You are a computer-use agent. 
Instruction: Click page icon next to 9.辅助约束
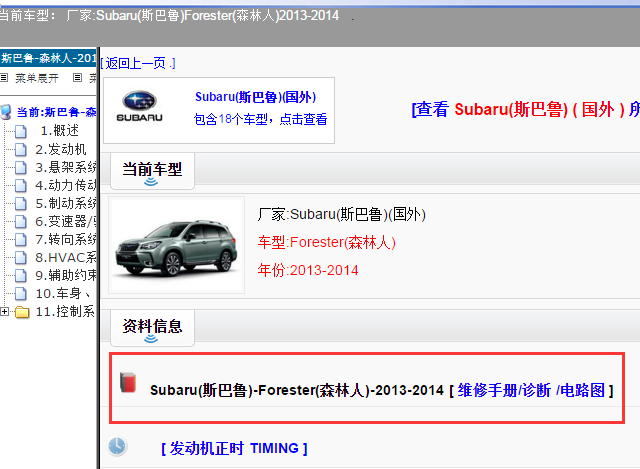click(21, 275)
